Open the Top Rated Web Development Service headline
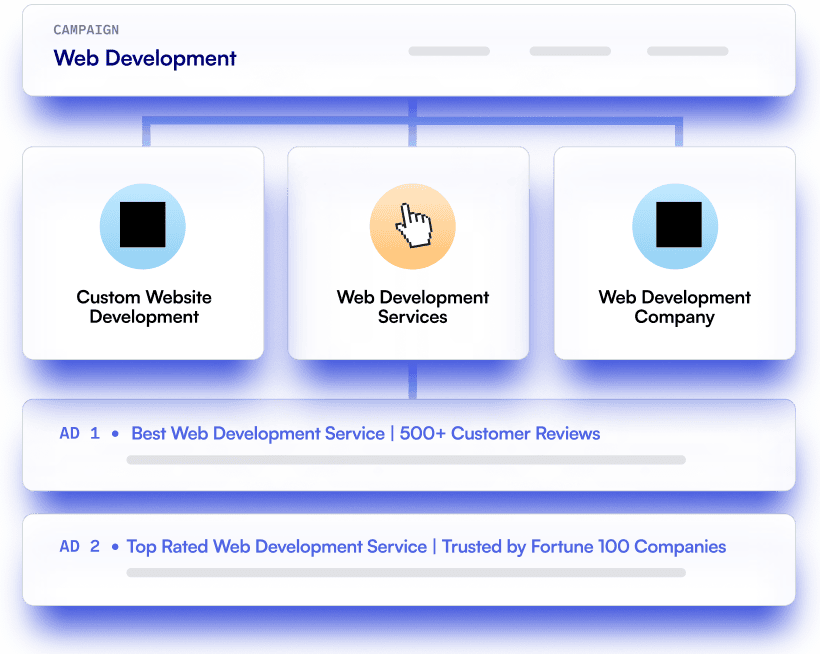Viewport: 820px width, 654px height. pyautogui.click(x=426, y=546)
